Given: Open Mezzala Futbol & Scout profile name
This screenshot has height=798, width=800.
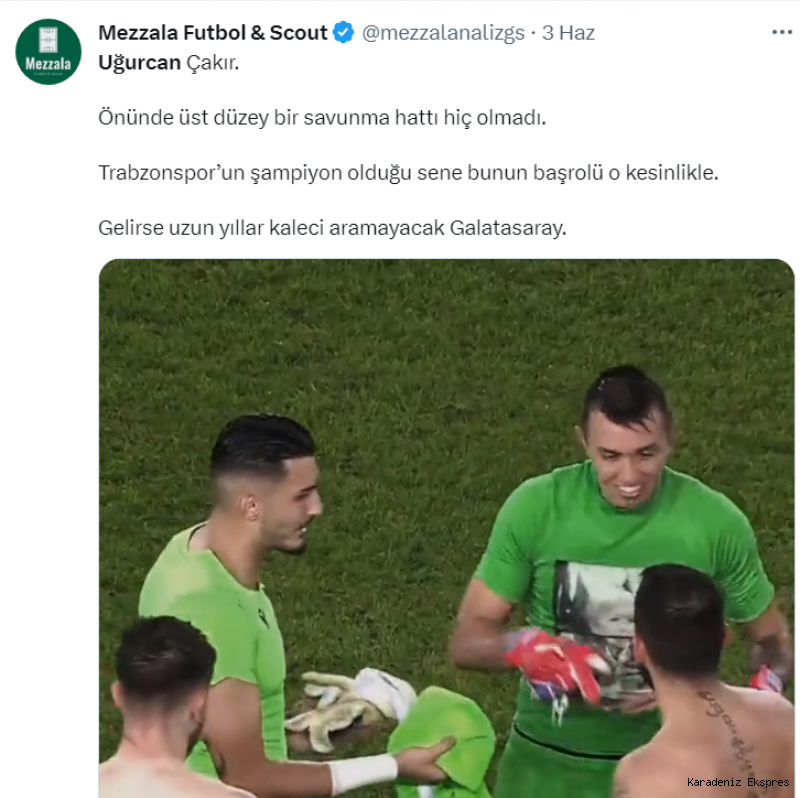Looking at the screenshot, I should coord(213,33).
